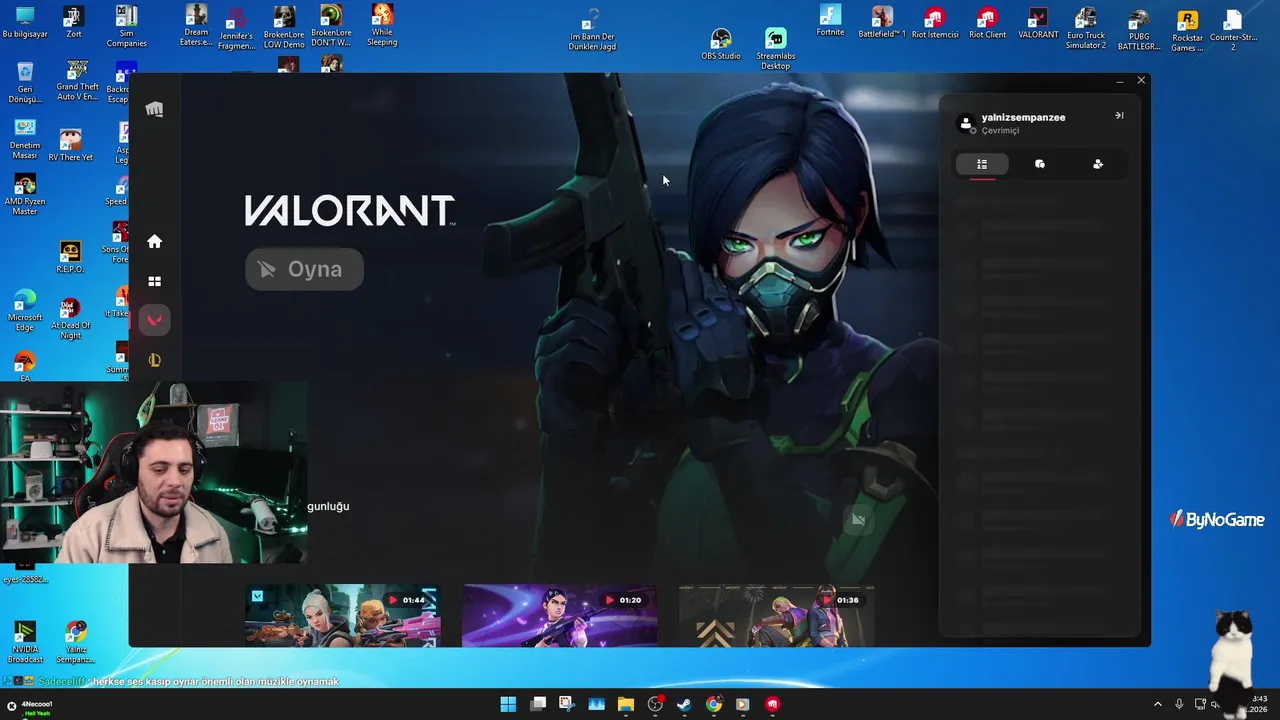1280x720 pixels.
Task: Open the BrokenLore DON'T W... shortcut
Action: pyautogui.click(x=331, y=26)
